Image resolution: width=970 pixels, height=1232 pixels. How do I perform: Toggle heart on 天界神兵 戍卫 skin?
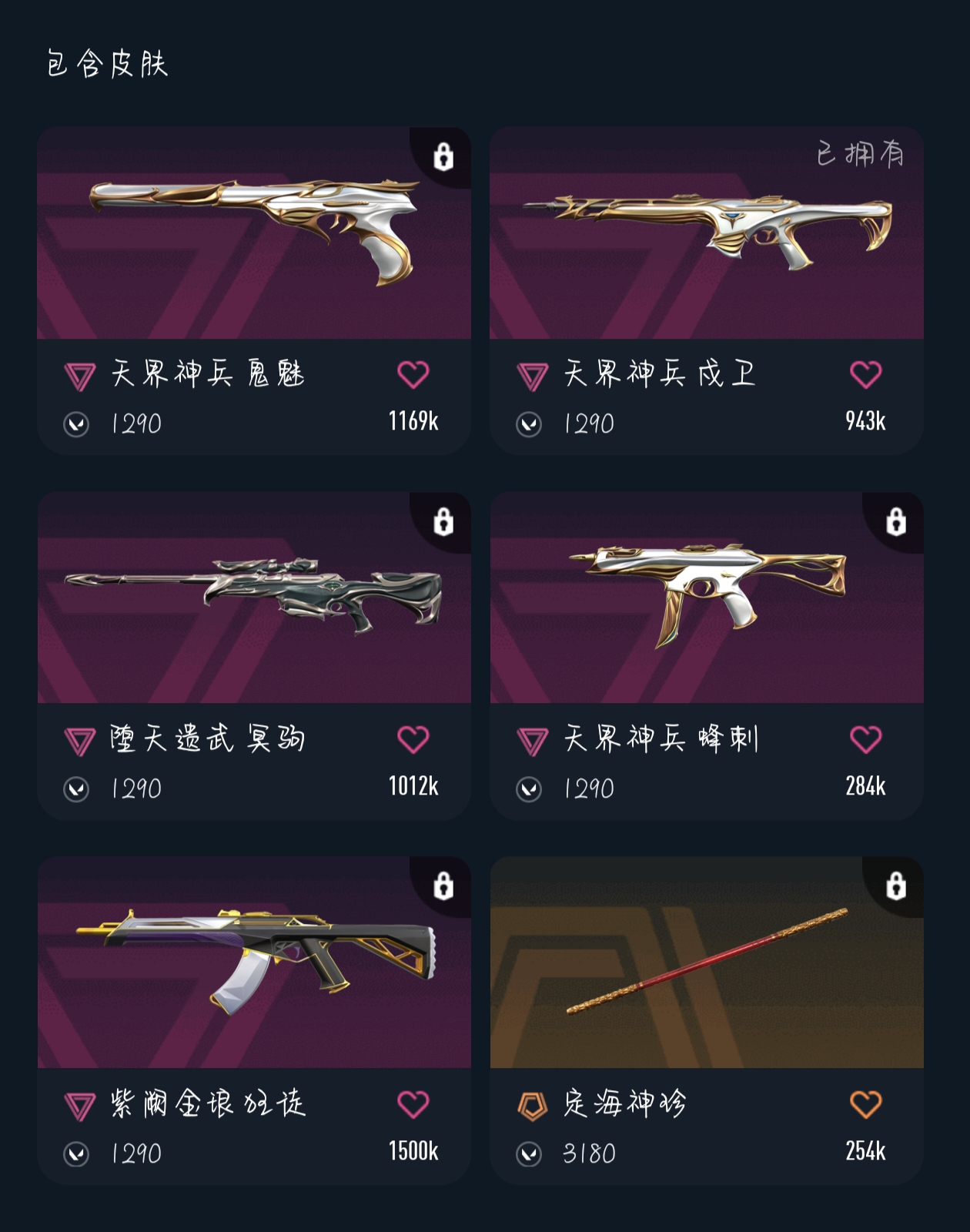tap(866, 375)
